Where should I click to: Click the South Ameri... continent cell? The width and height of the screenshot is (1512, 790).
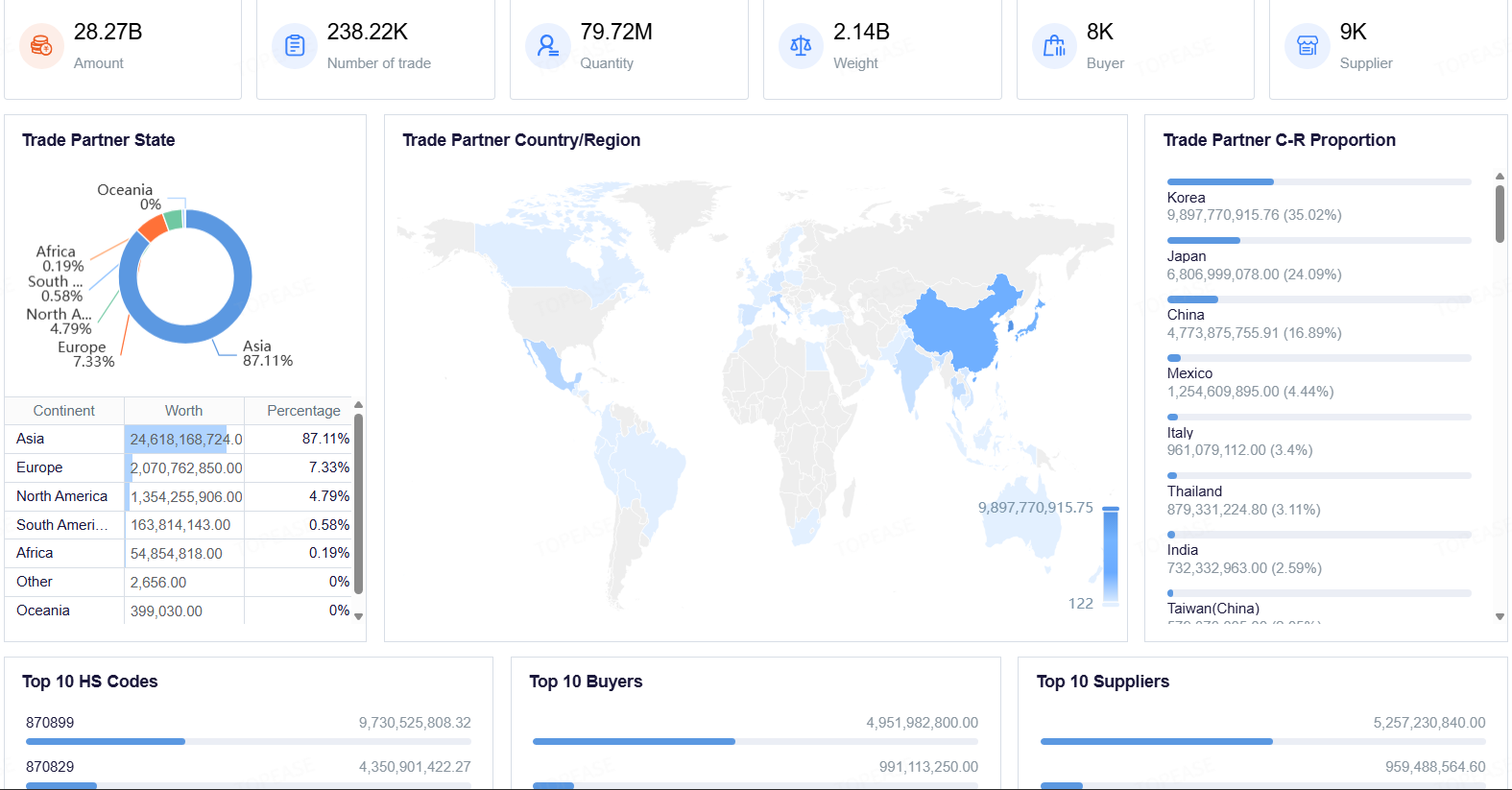(64, 525)
